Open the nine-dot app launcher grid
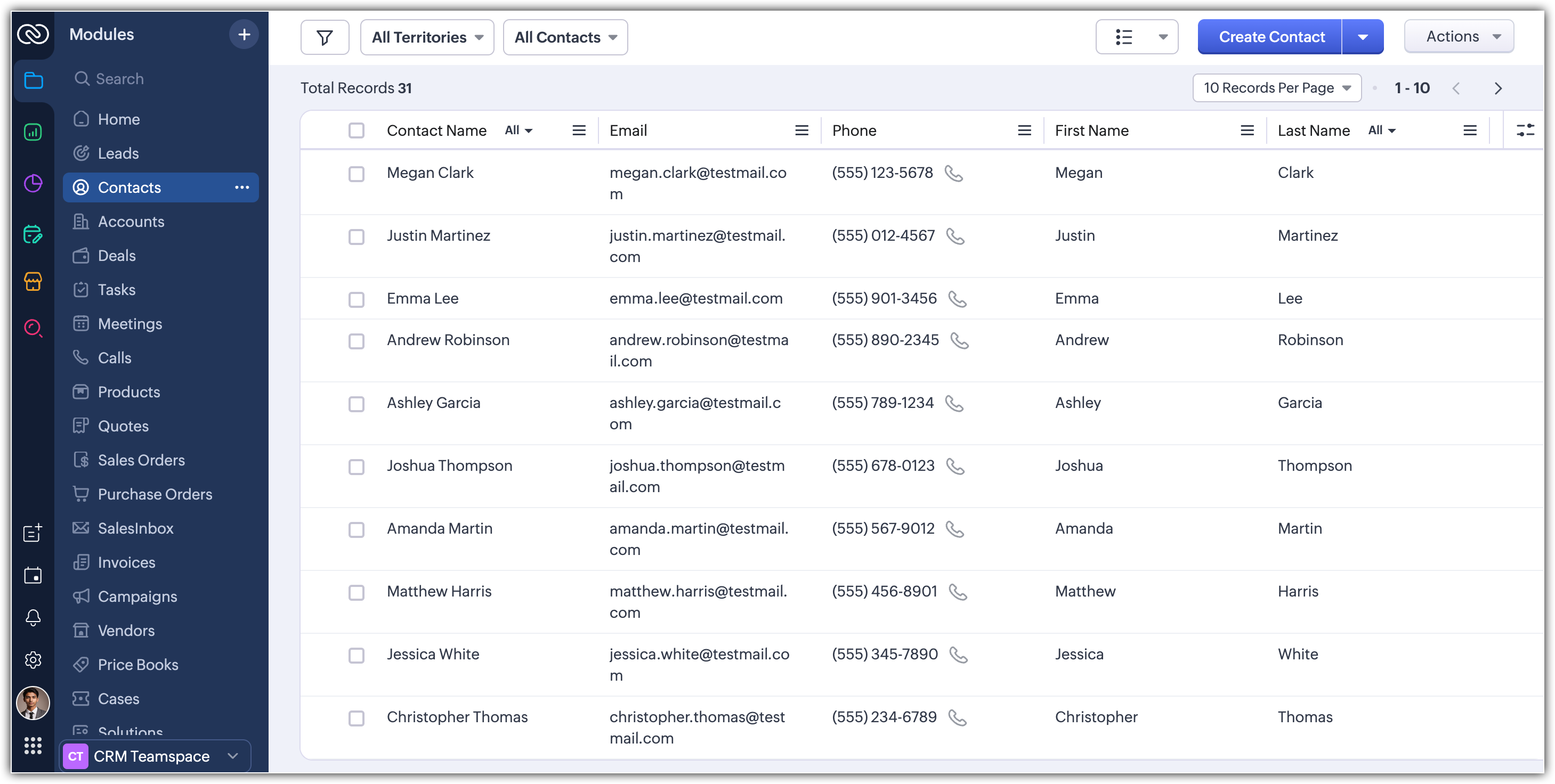The image size is (1555, 784). point(33,746)
